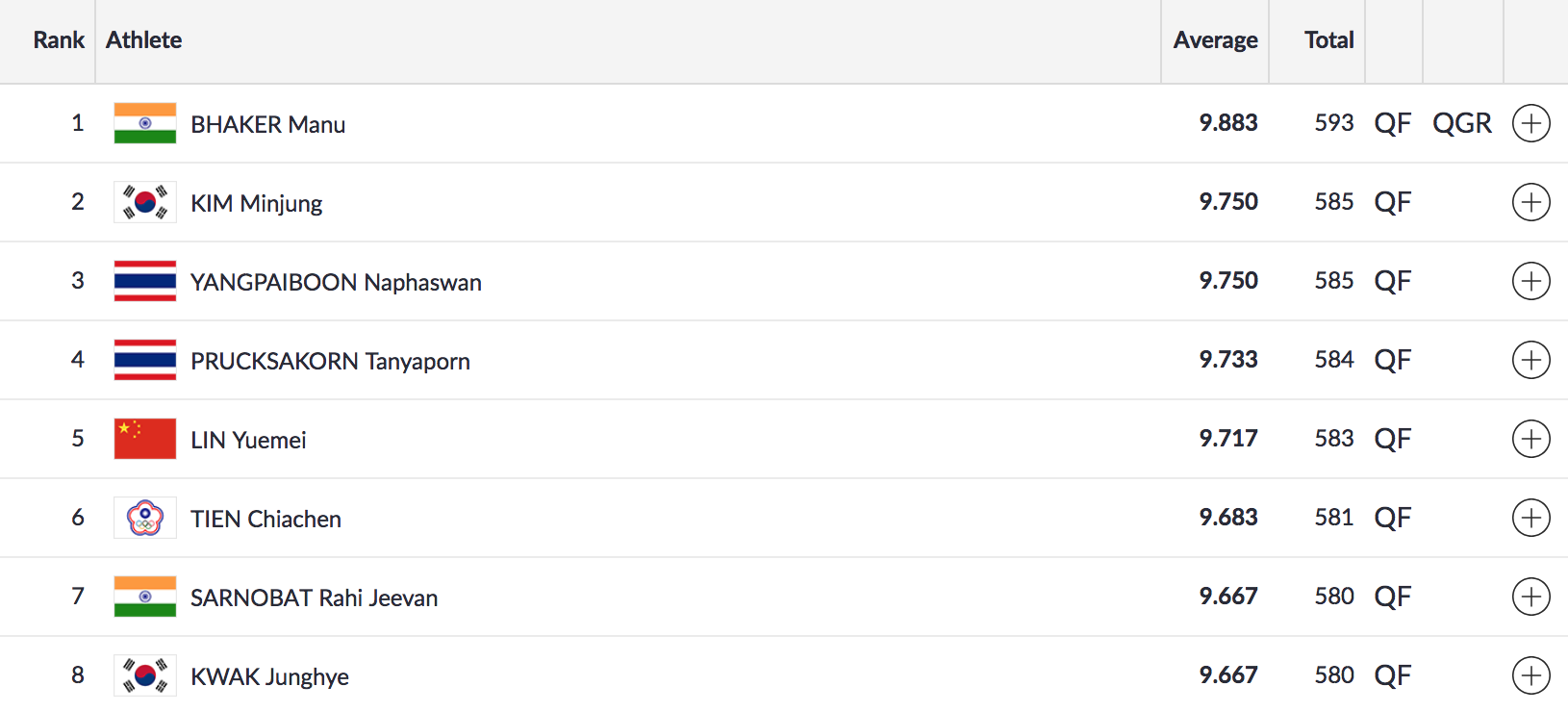Sort table by Average column header
Screen dimensions: 1568x712
coord(1215,40)
